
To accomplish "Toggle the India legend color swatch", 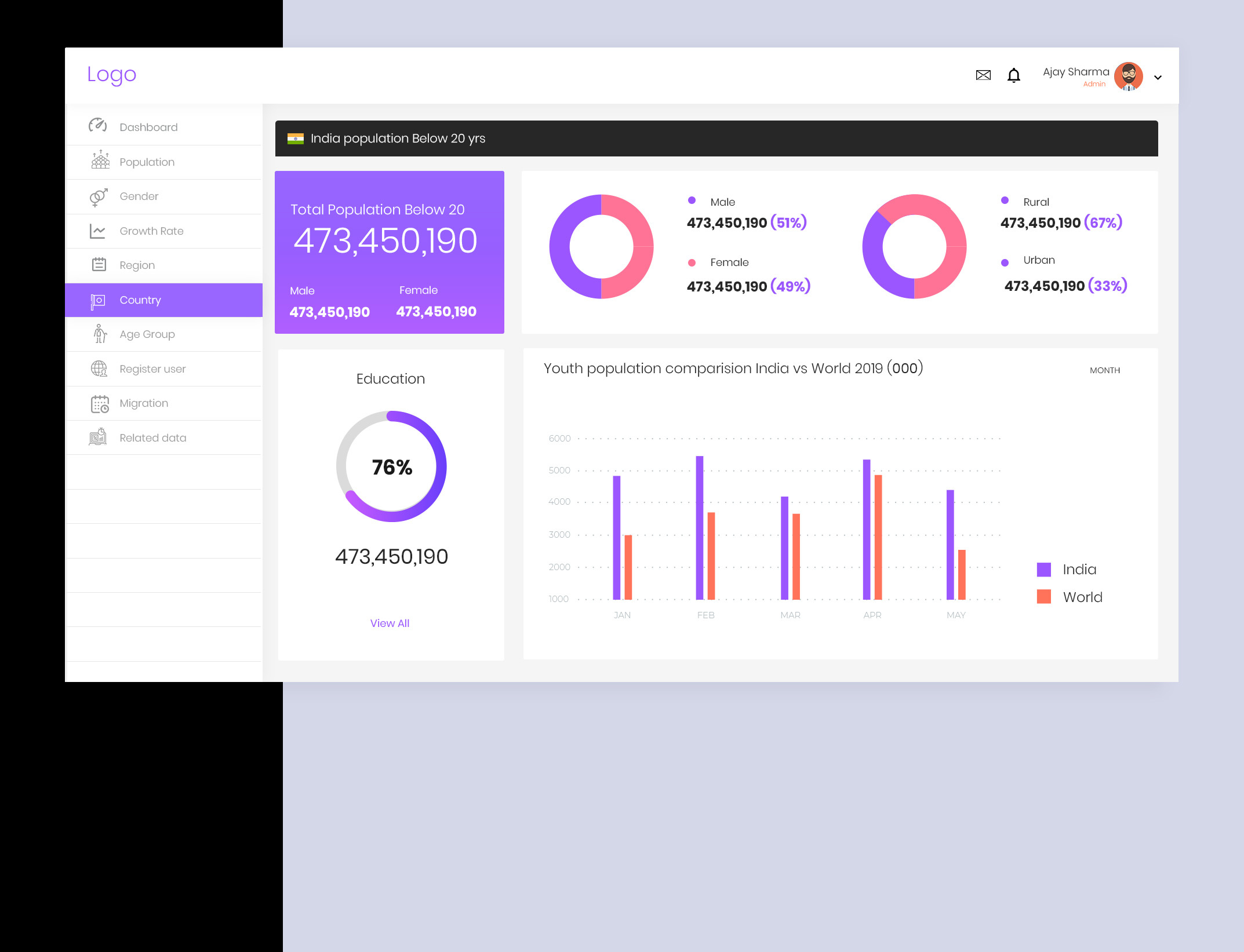I will (x=1043, y=570).
